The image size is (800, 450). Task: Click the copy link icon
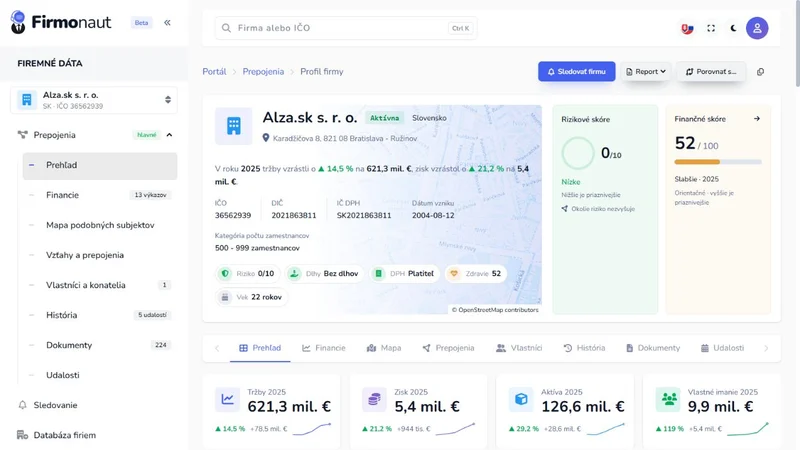point(760,72)
